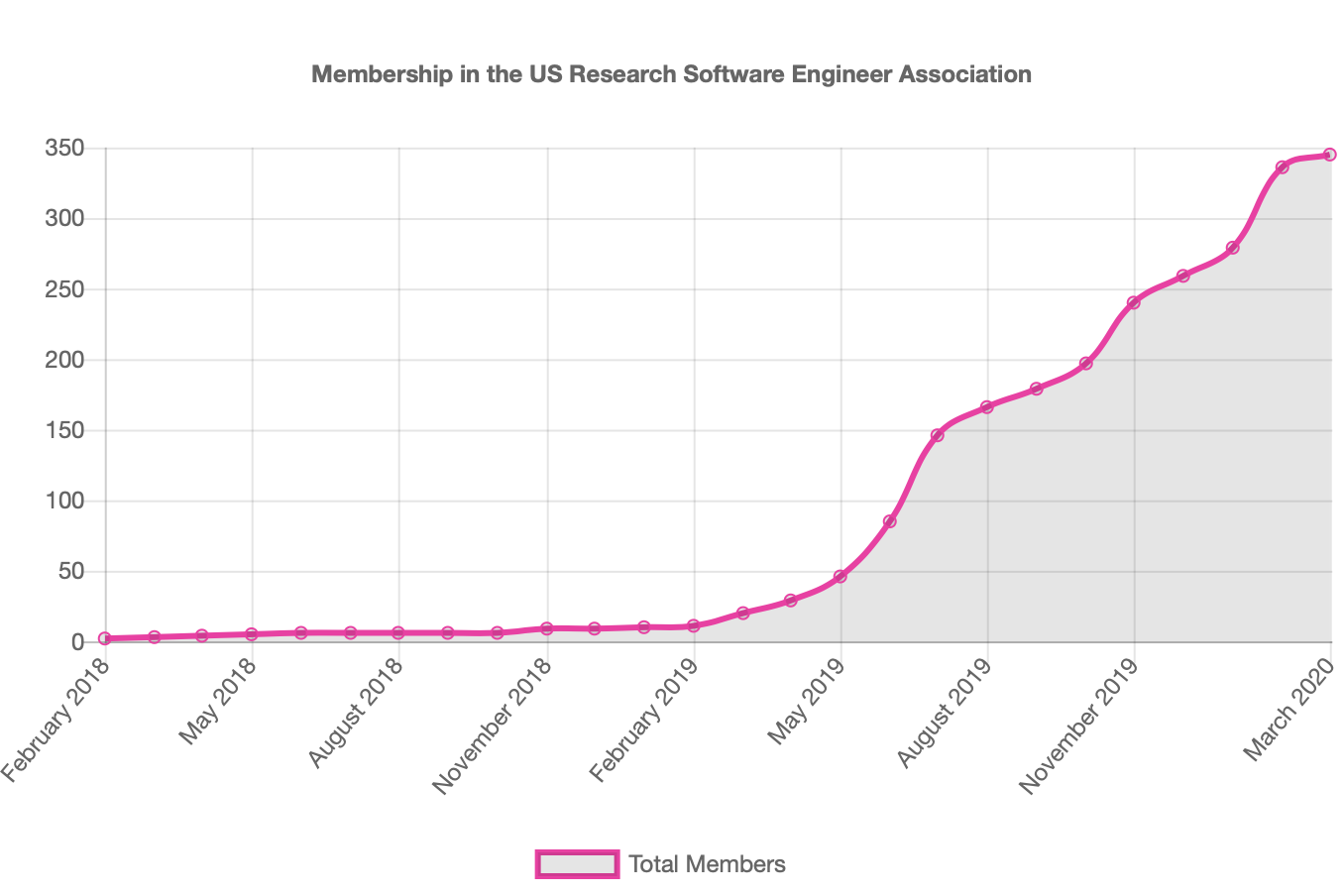Click the 50 y-axis label

tap(69, 572)
